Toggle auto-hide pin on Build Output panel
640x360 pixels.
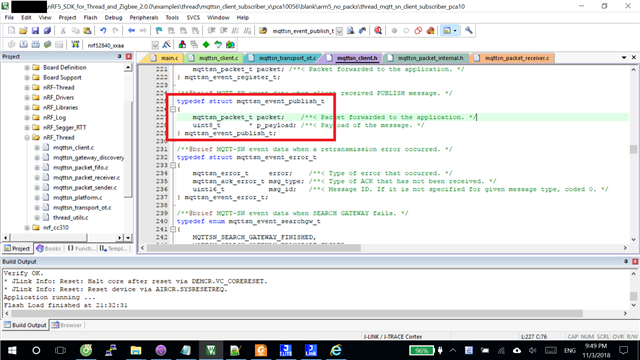(626, 261)
